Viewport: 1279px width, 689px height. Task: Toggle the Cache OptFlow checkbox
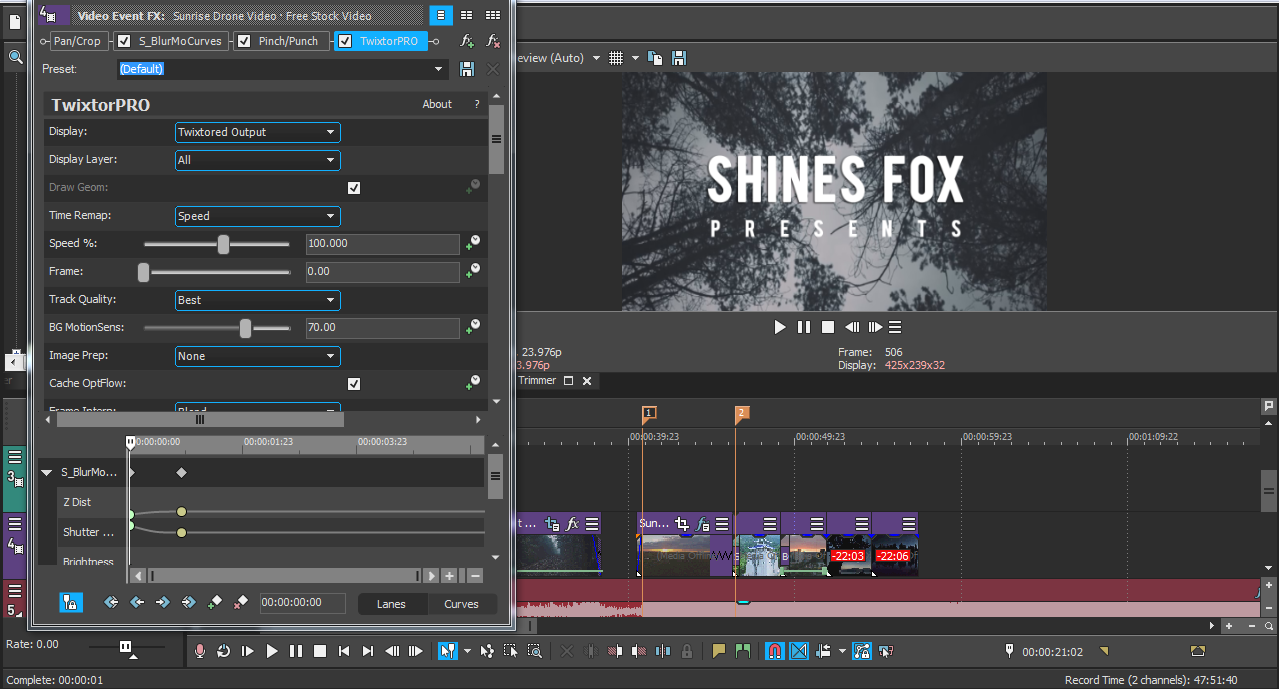(x=353, y=383)
